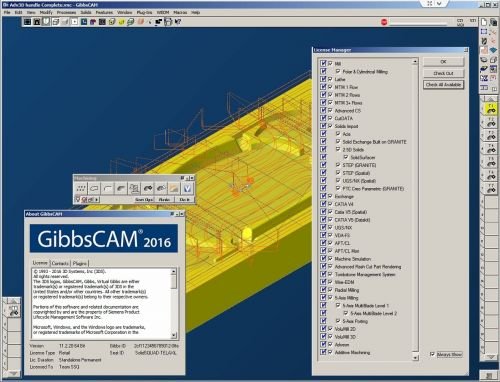Select tool tile T4 in the tool list
This screenshot has height=382, width=500.
[491, 149]
